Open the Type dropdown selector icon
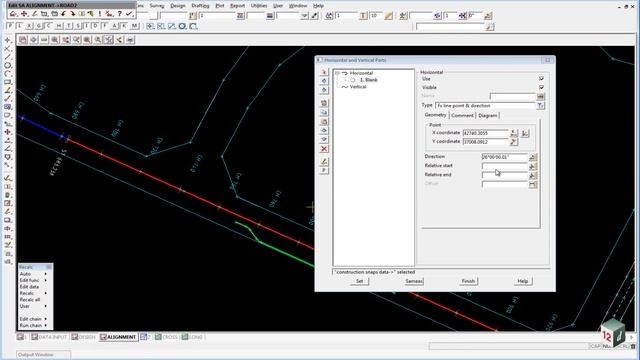640x360 pixels. pos(541,106)
